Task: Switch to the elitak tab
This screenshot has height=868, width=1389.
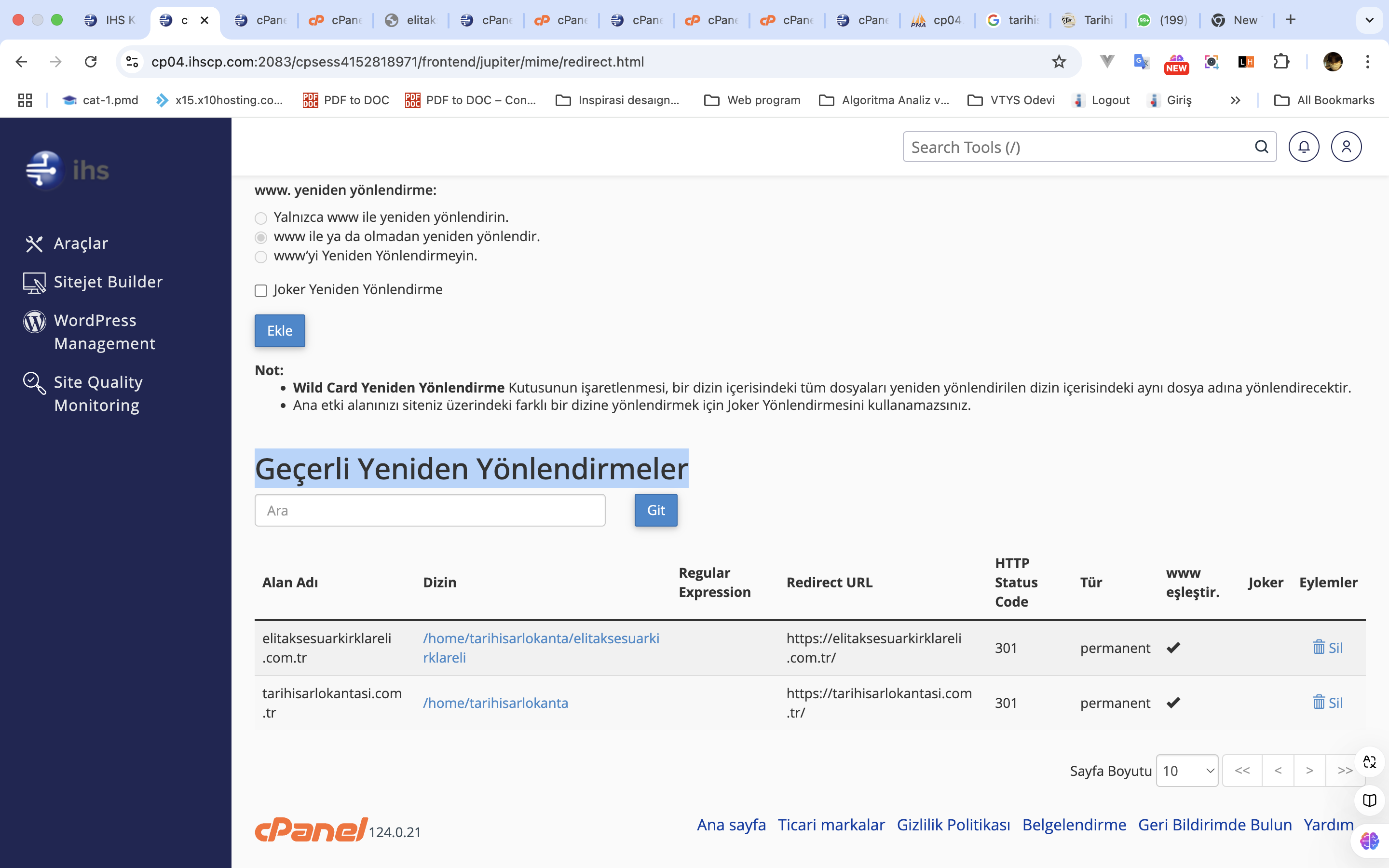Action: click(411, 20)
